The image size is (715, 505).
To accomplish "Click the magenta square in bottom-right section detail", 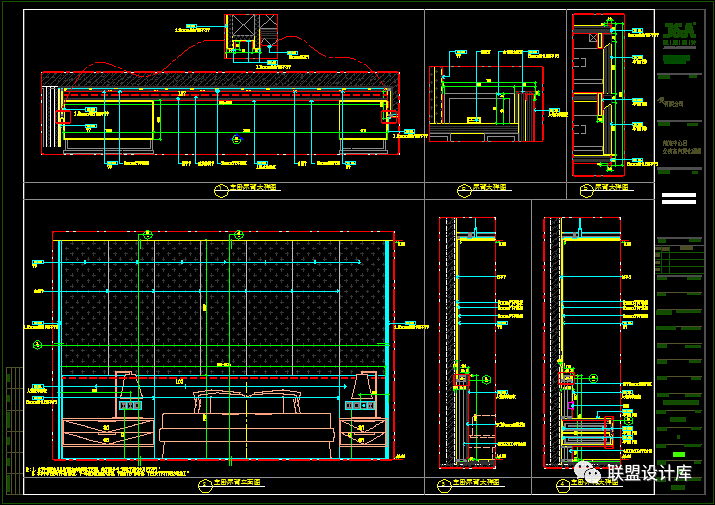I will 570,407.
